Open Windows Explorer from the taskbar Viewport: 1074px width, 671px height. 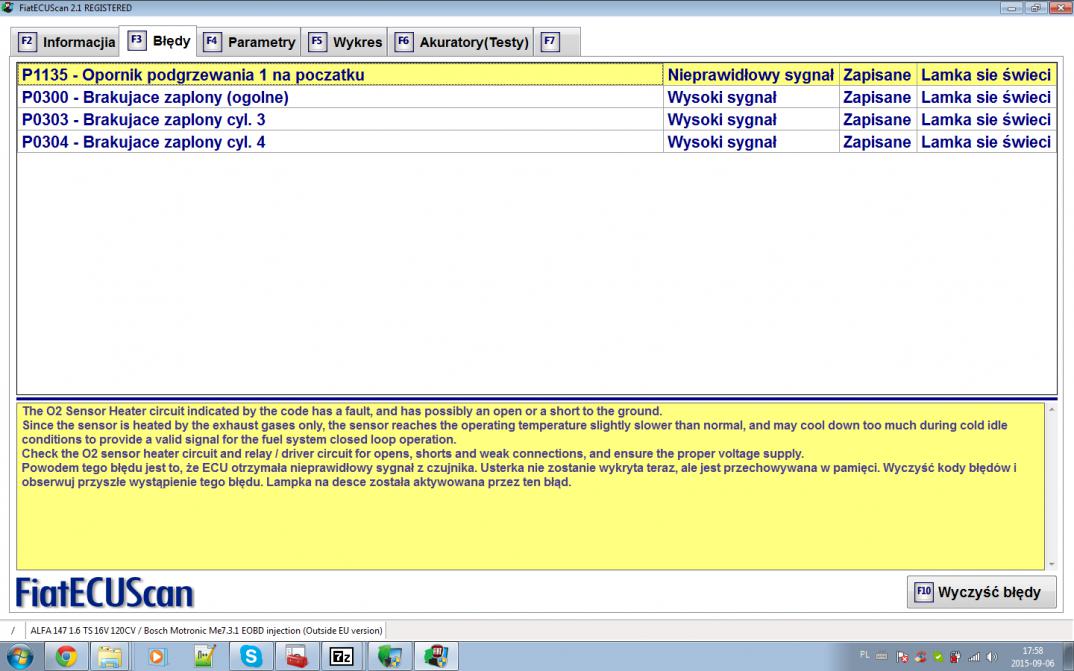click(x=110, y=657)
